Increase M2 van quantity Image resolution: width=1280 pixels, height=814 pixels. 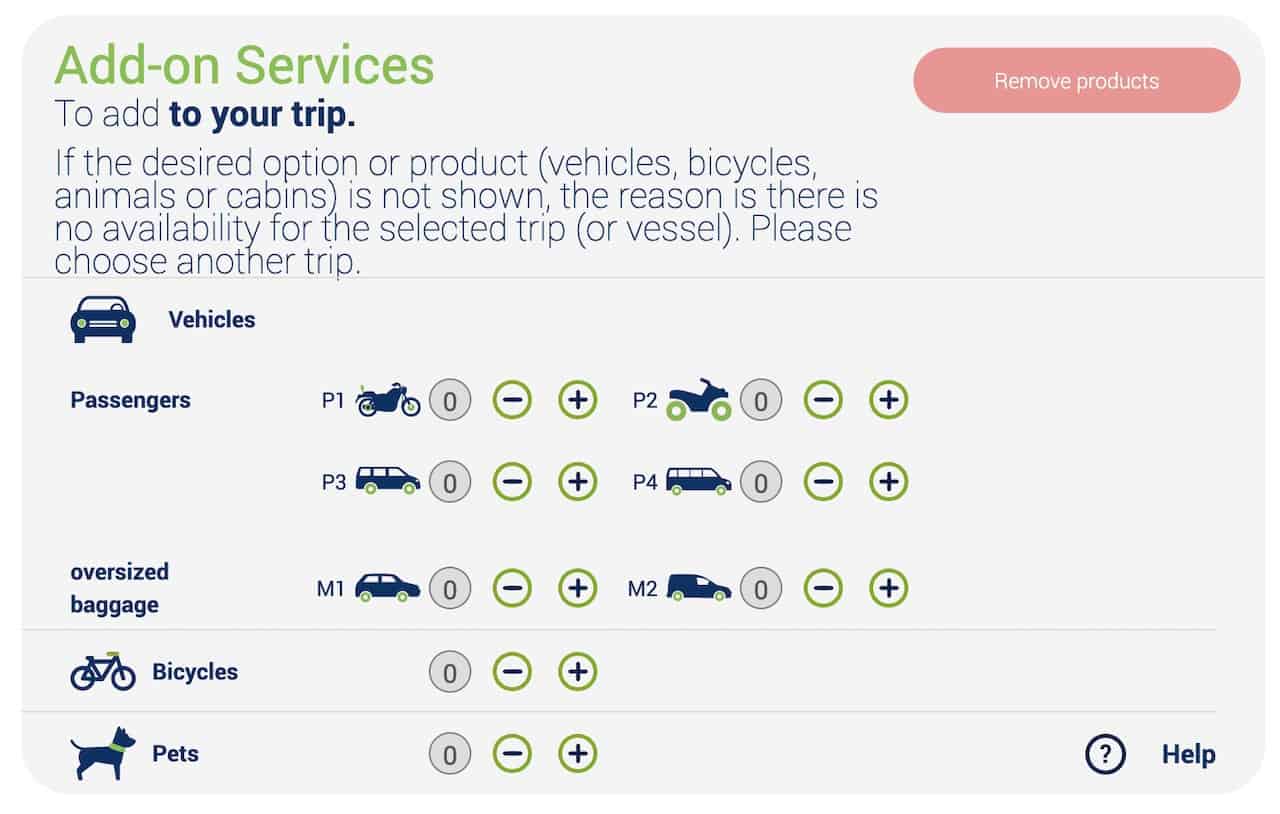pos(888,588)
